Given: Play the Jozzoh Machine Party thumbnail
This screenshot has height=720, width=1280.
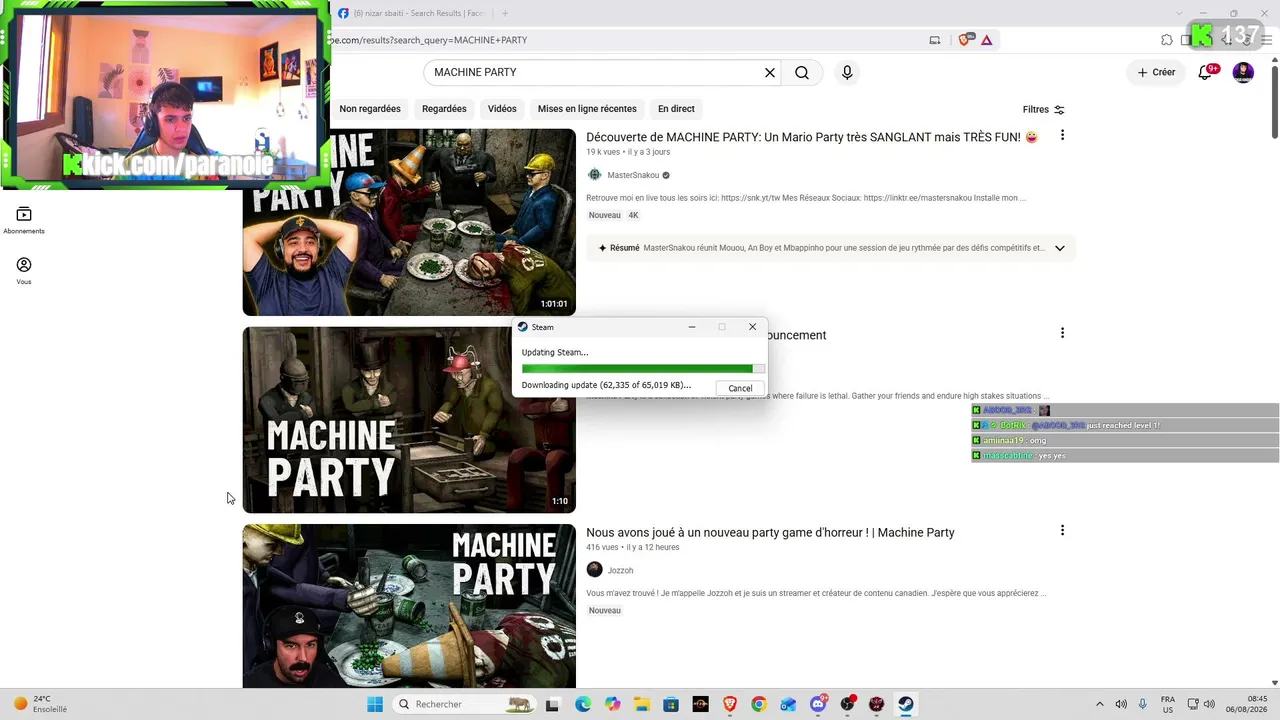Looking at the screenshot, I should click(x=409, y=606).
